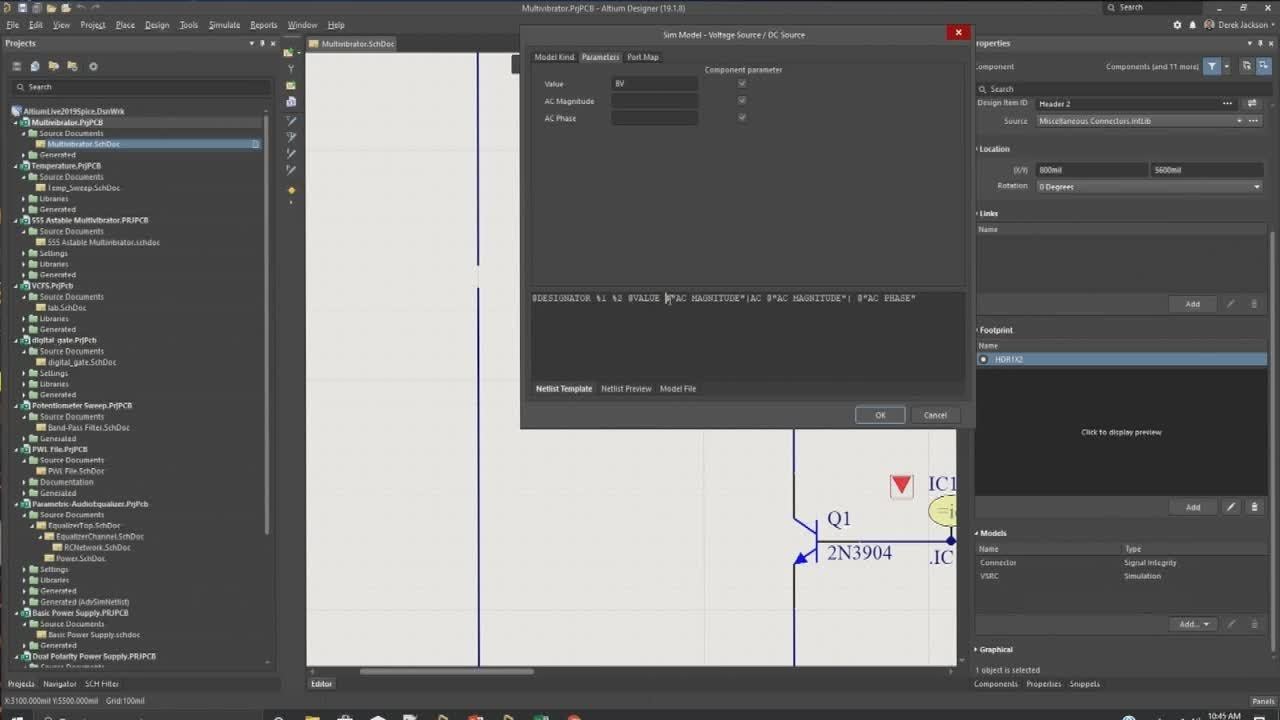
Task: Click the document icon on Multivibrator.SchDoc row
Action: (x=256, y=144)
